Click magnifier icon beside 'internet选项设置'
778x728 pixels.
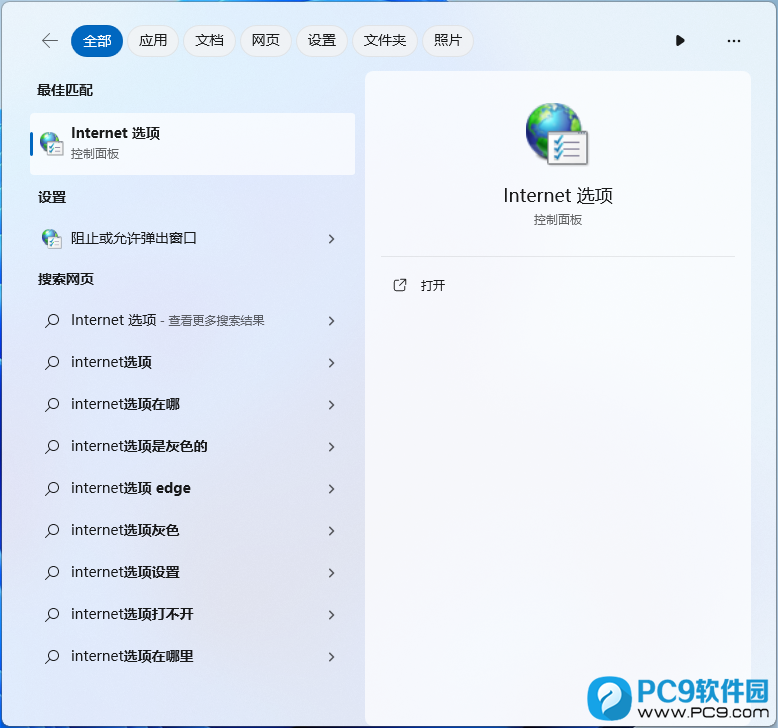(x=52, y=573)
